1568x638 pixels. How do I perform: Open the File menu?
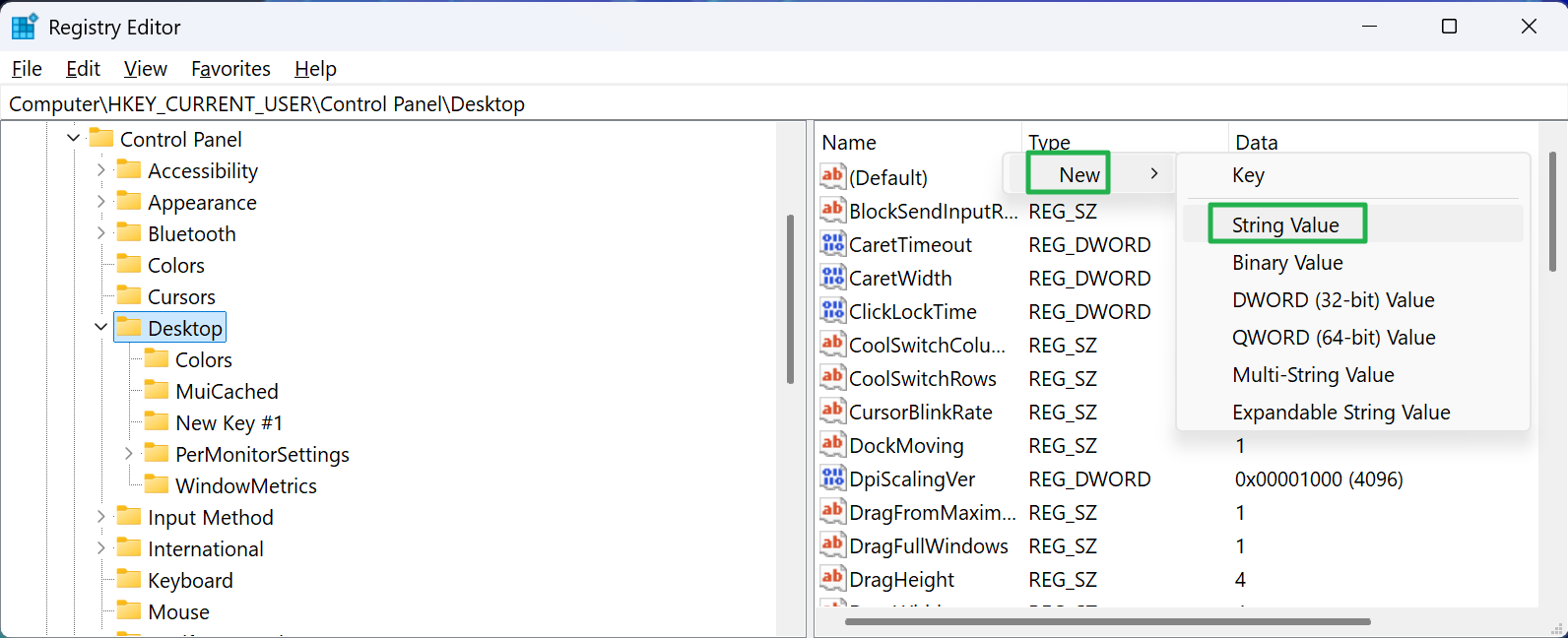tap(27, 69)
